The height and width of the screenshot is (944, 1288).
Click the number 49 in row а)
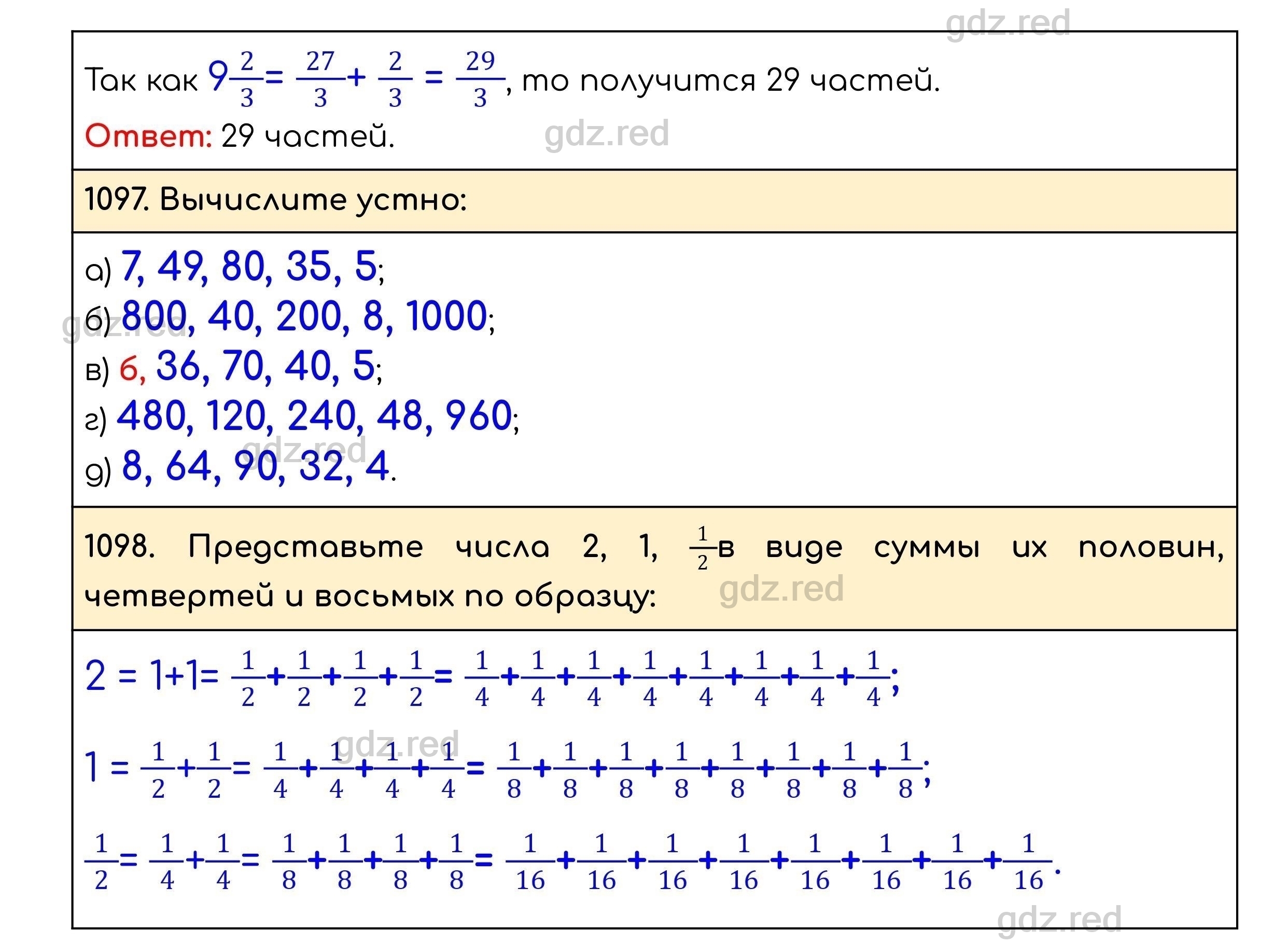pos(180,266)
